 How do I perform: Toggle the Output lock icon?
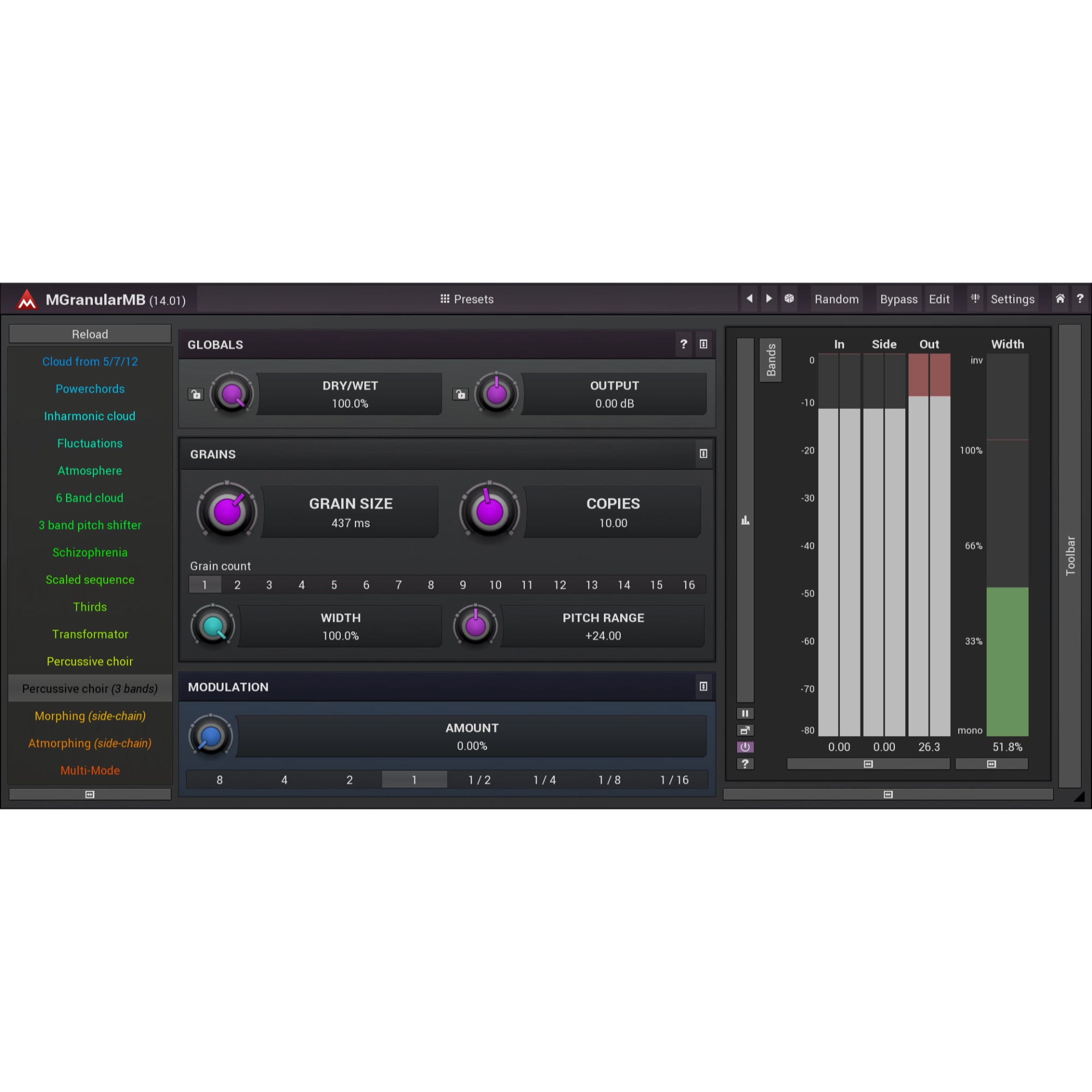pyautogui.click(x=460, y=394)
